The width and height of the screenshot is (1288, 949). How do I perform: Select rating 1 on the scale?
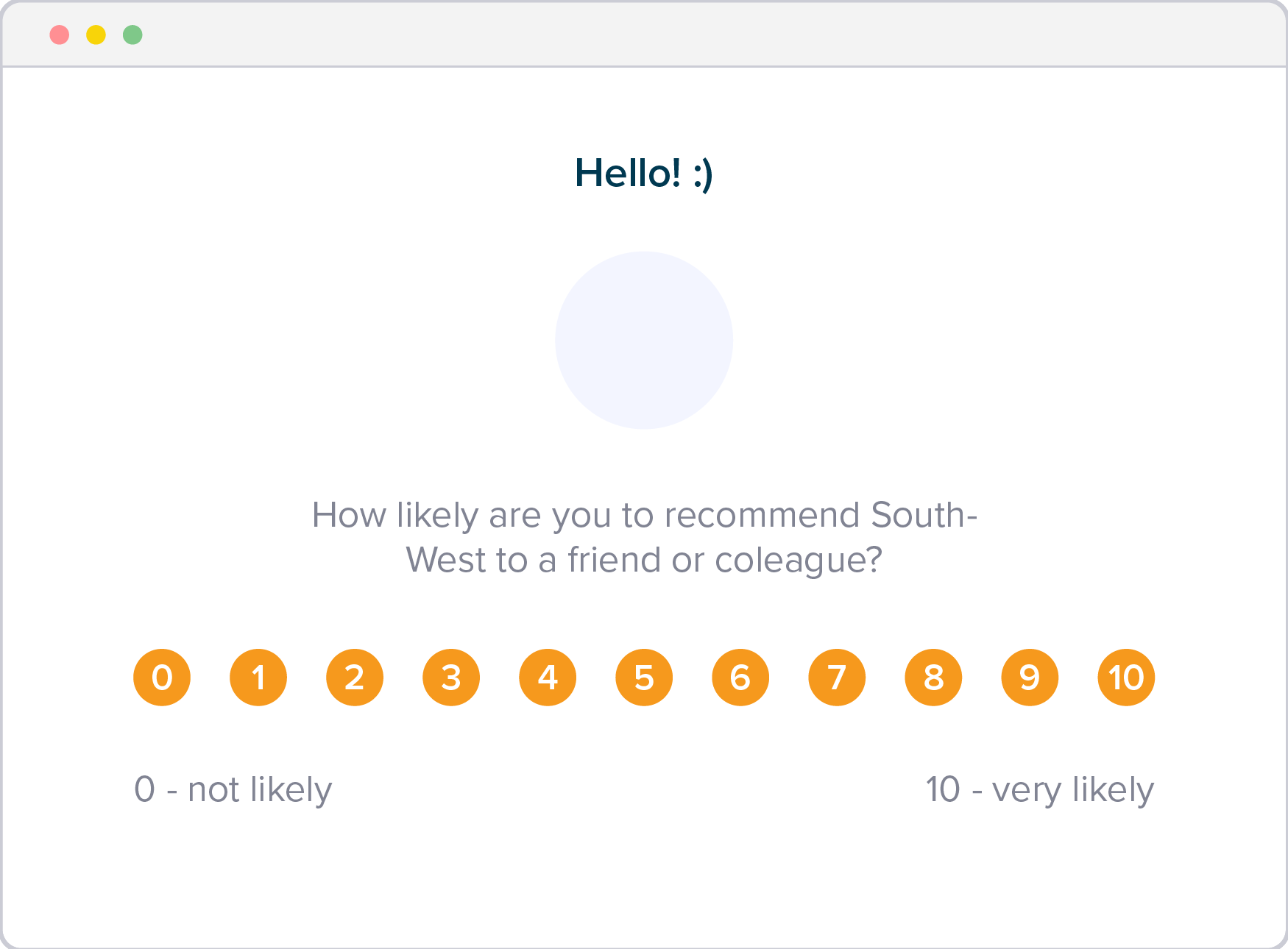tap(258, 678)
